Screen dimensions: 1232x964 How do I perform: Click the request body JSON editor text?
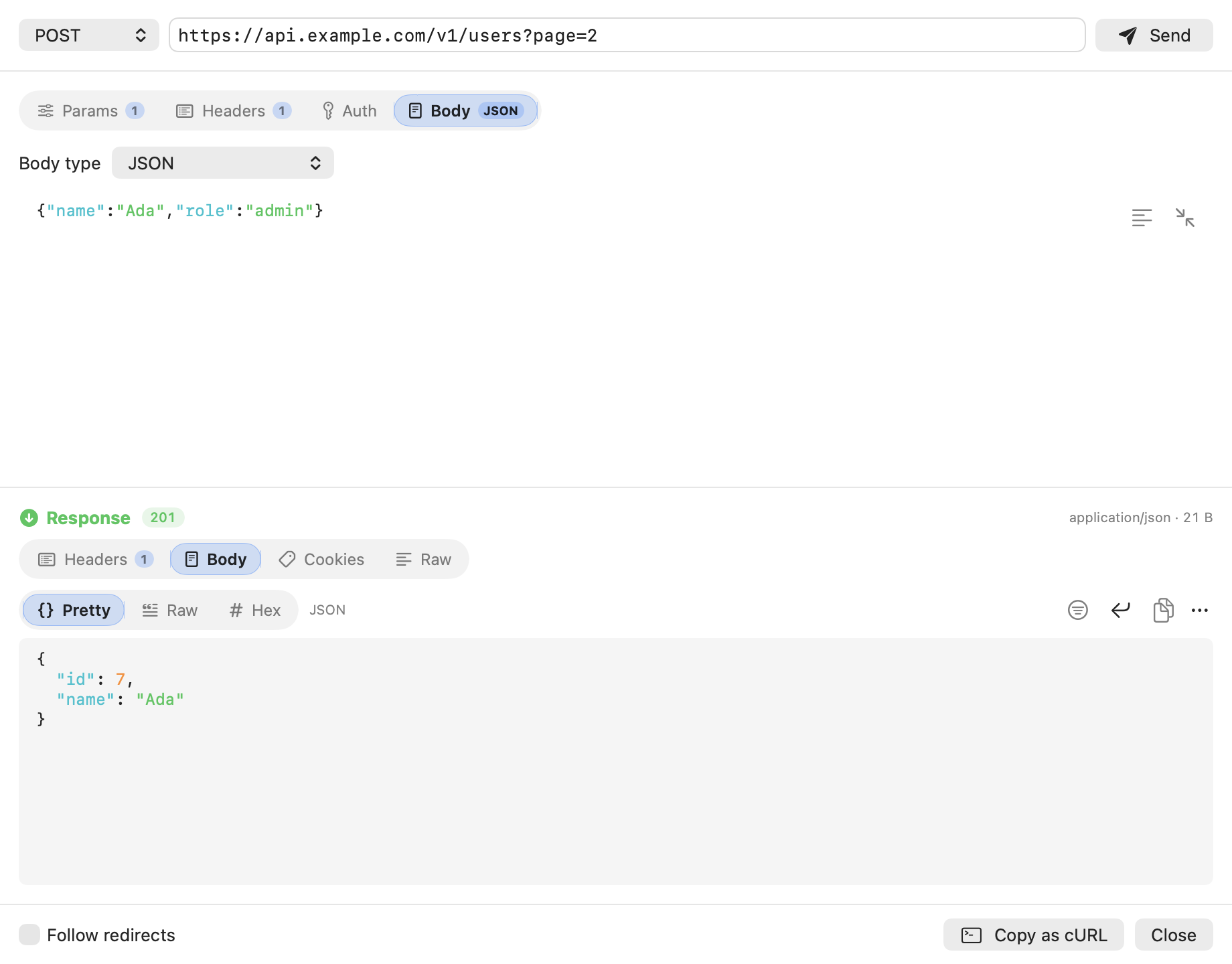coord(179,211)
